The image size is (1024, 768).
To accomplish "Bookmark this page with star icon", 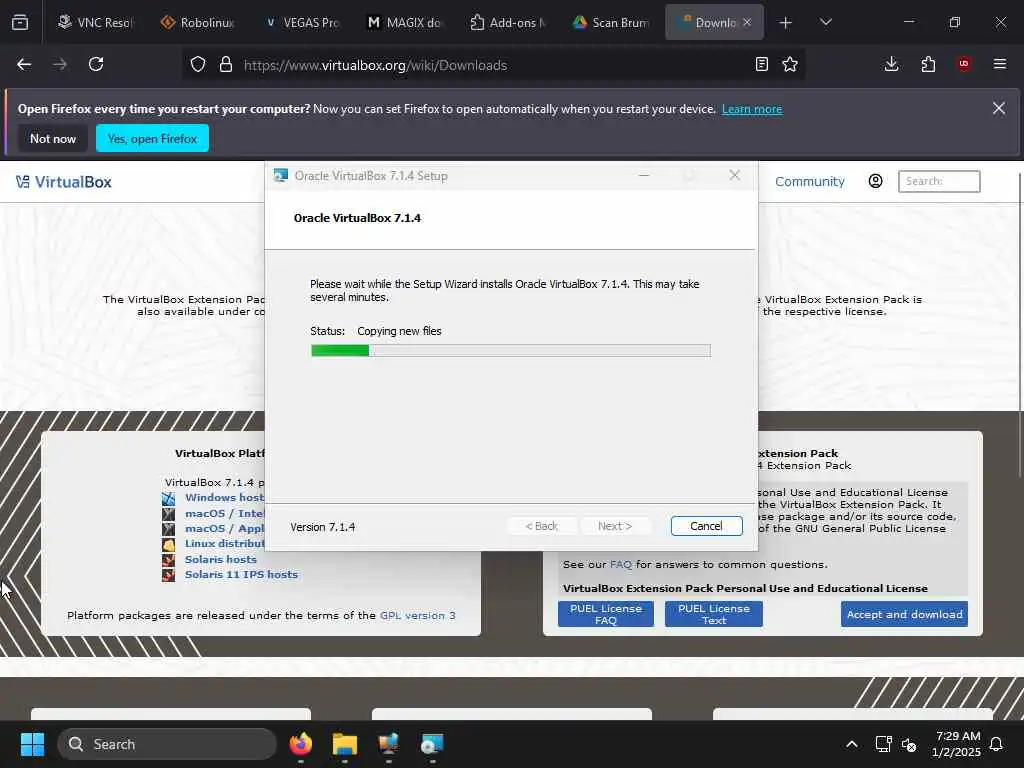I will (x=790, y=65).
